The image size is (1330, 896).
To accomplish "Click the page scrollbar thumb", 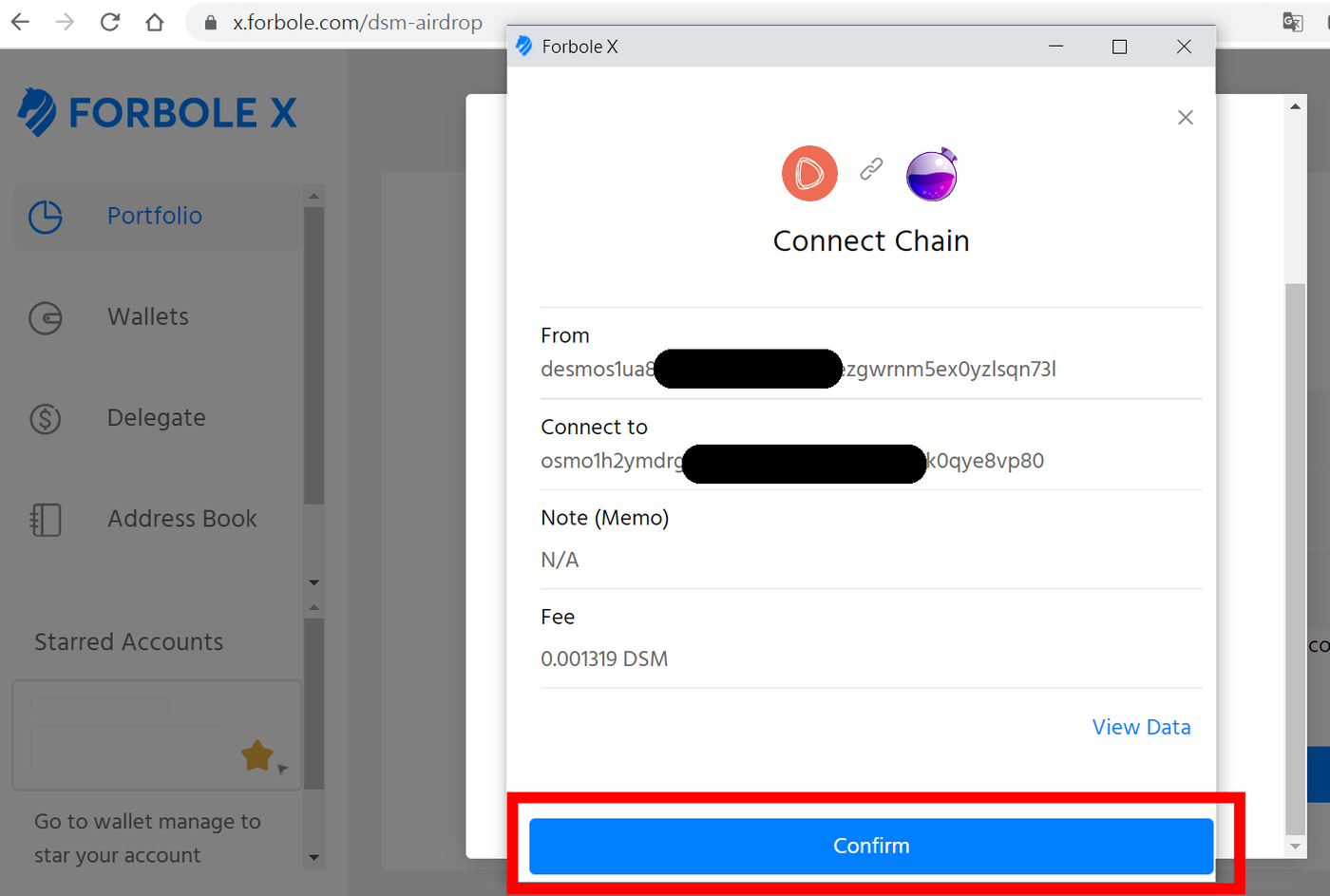I will [1295, 559].
